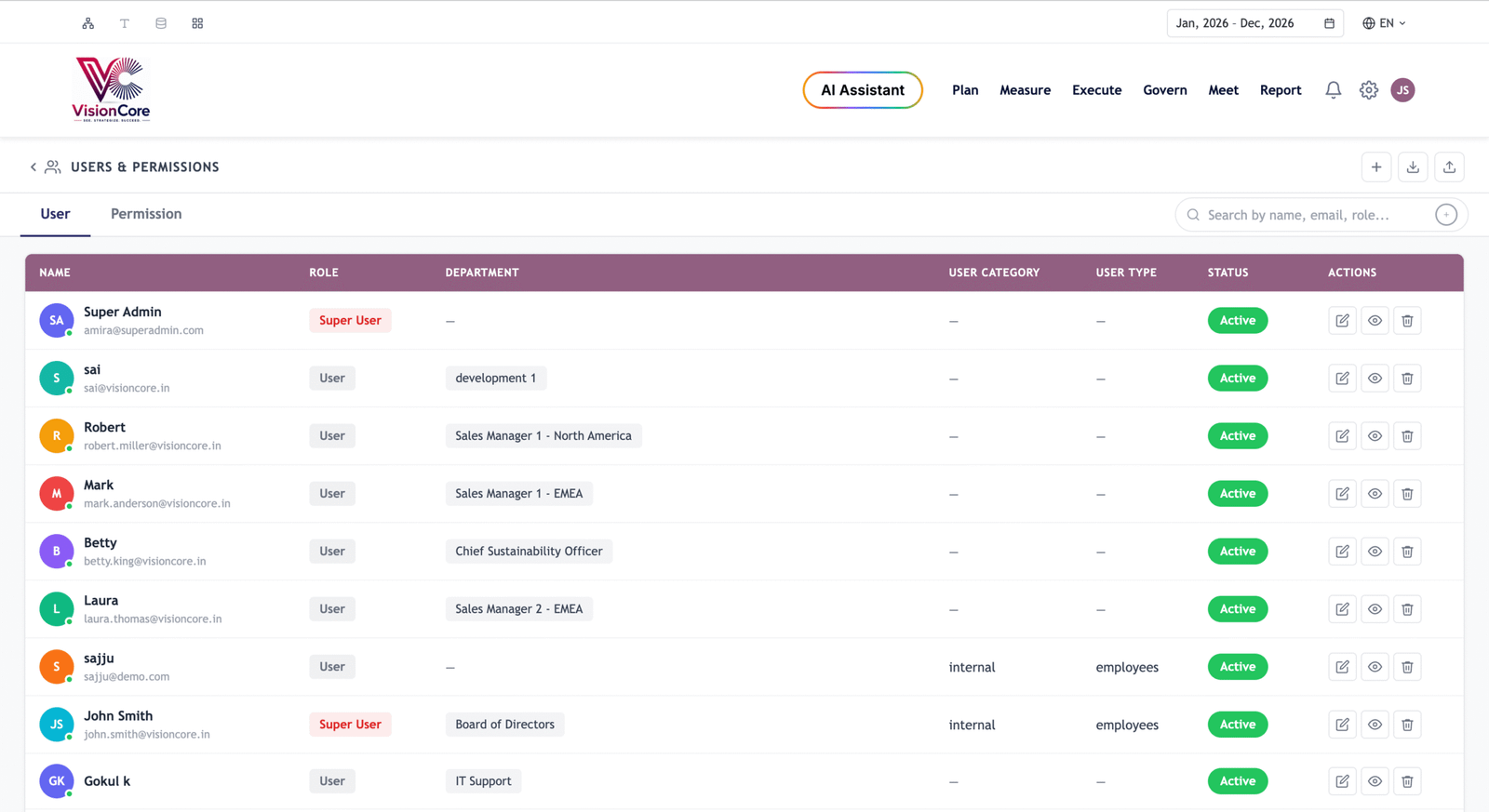View the Super Admin user with eye icon
This screenshot has height=812, width=1489.
click(1375, 321)
